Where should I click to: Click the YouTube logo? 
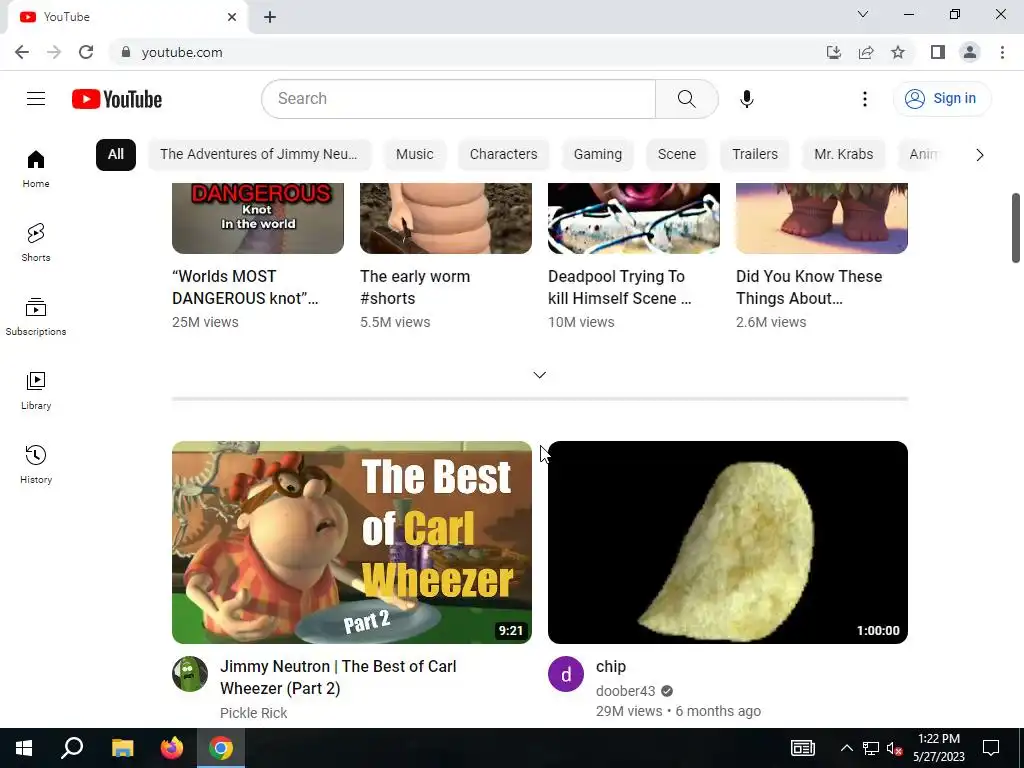(x=117, y=99)
